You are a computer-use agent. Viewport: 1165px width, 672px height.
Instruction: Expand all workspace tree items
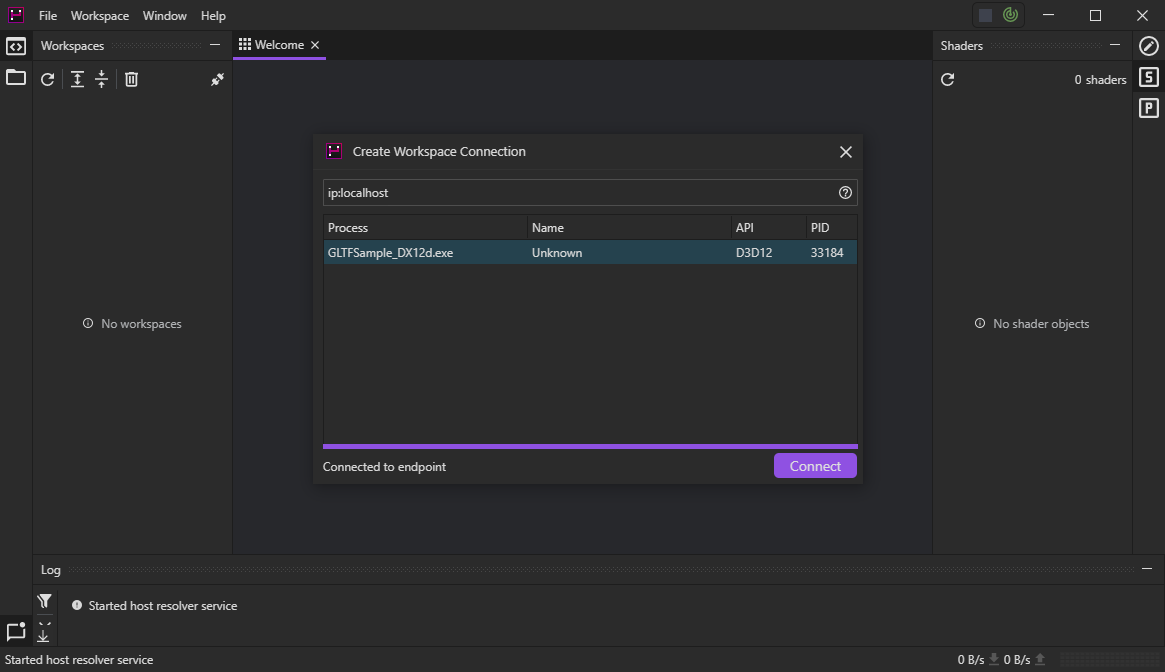(x=77, y=79)
